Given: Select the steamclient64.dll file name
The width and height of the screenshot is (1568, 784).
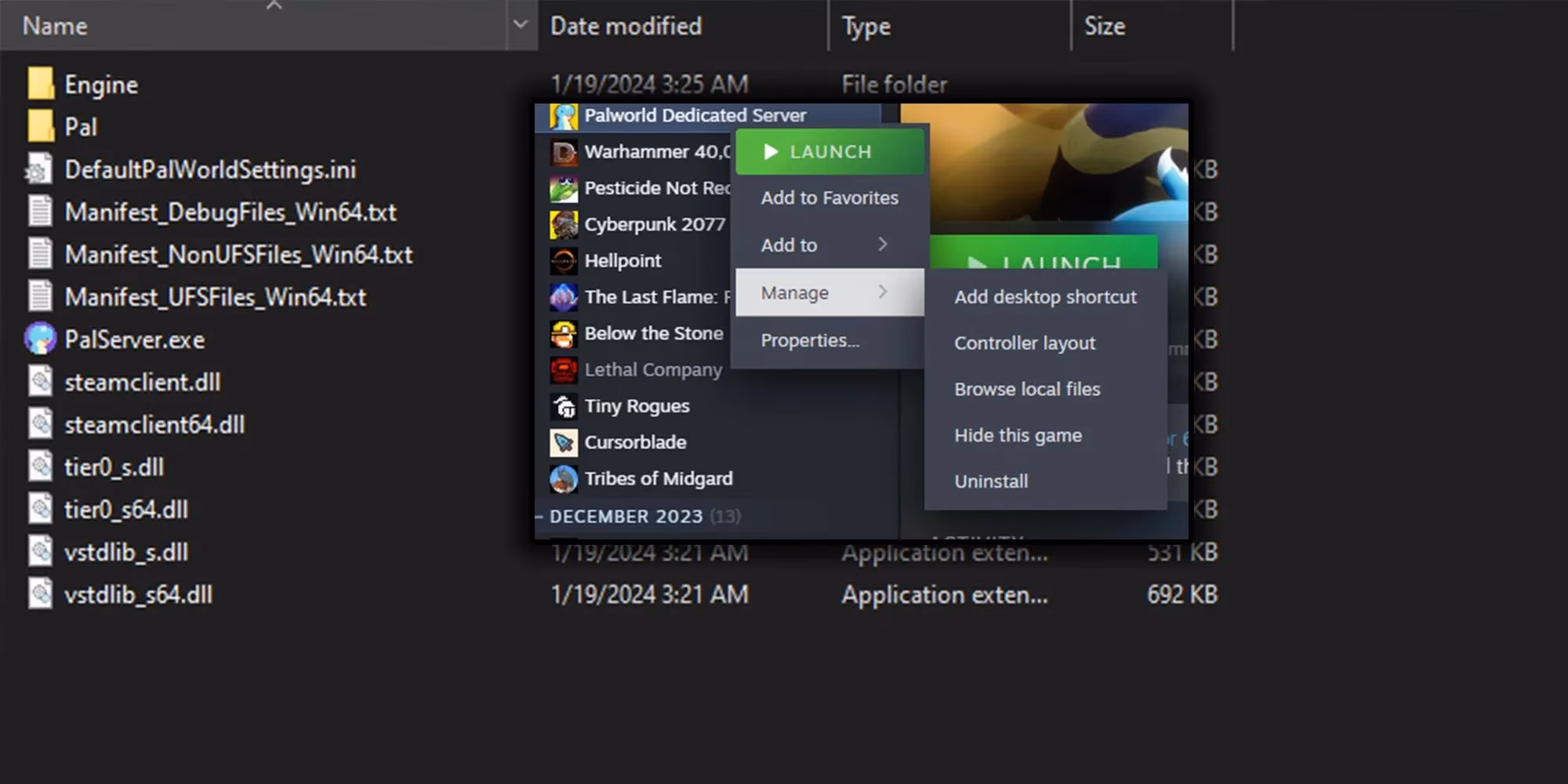Looking at the screenshot, I should click(154, 424).
